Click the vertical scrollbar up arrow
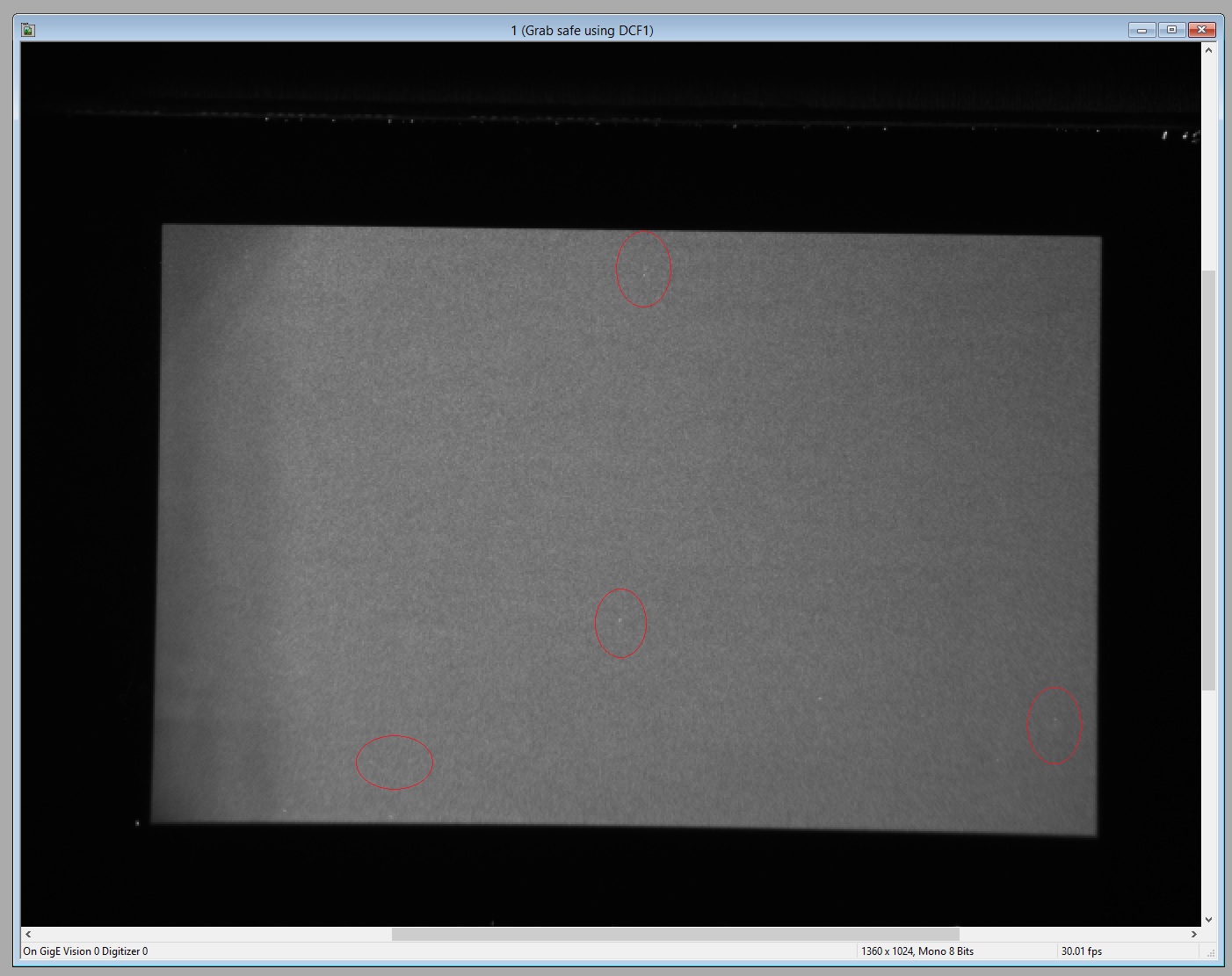The width and height of the screenshot is (1232, 976). click(1208, 50)
